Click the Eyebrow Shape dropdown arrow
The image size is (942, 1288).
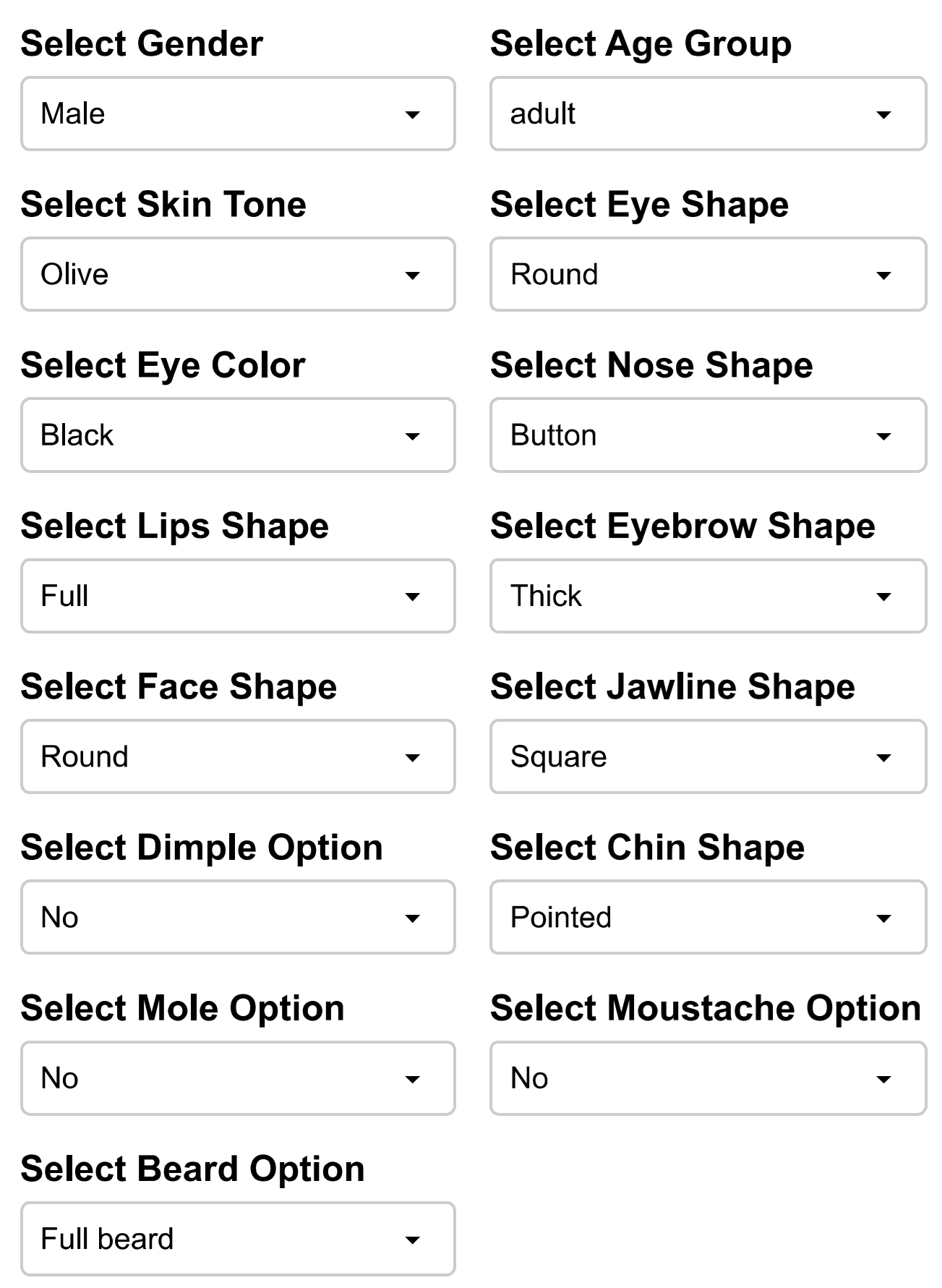(883, 597)
